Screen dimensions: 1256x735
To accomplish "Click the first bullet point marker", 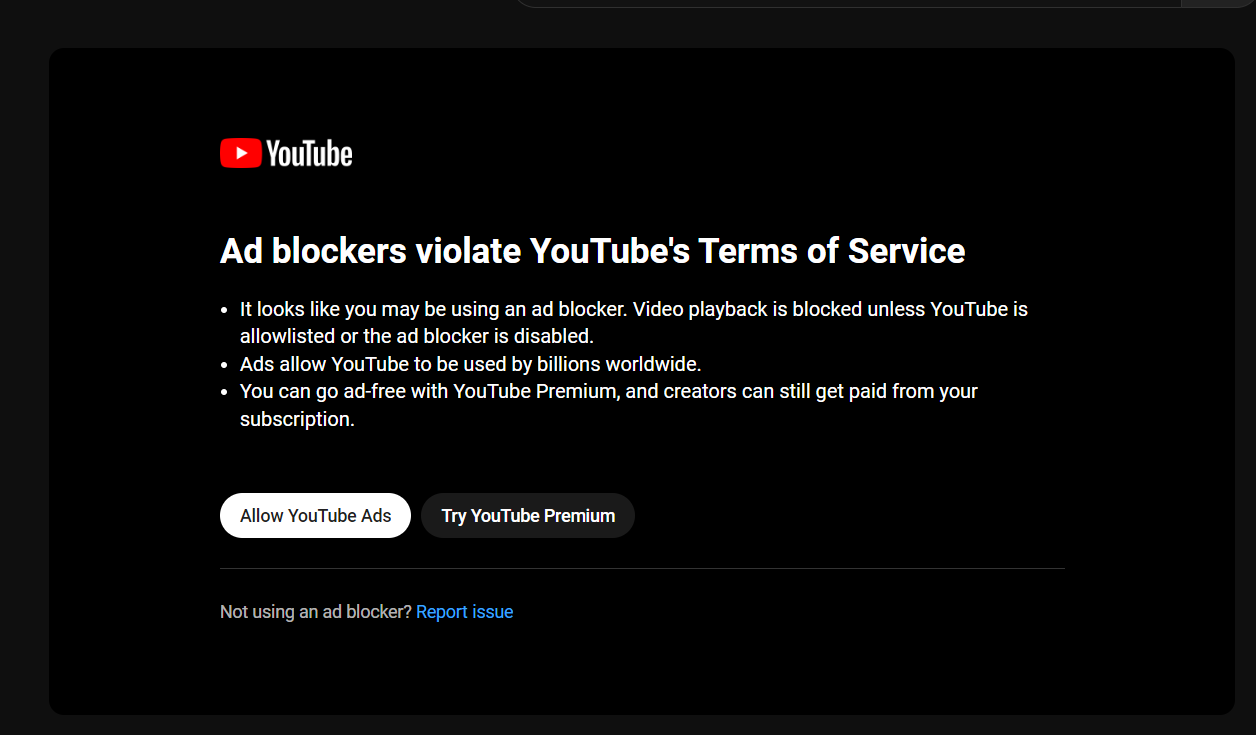I will 227,310.
